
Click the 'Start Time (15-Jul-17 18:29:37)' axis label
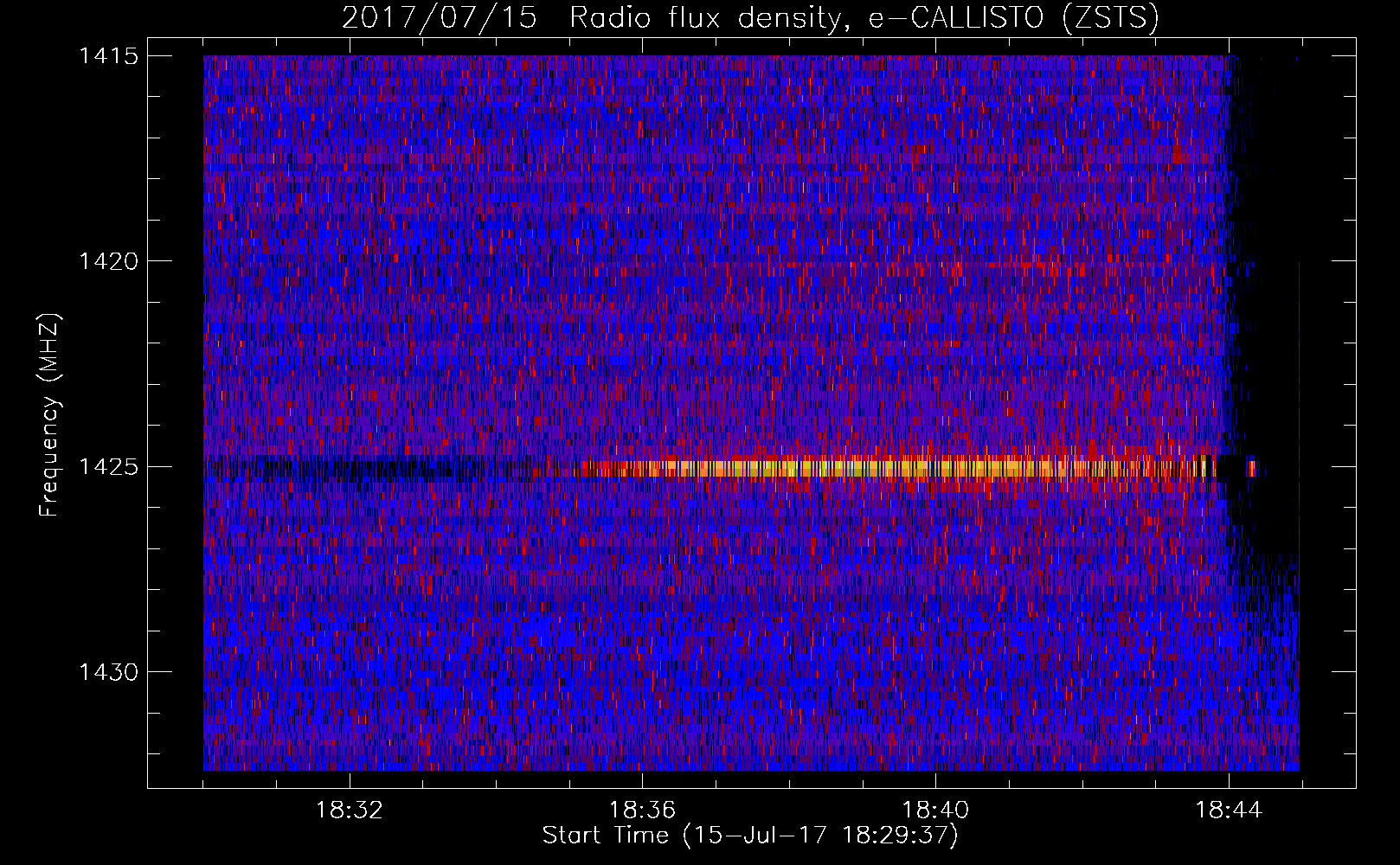coord(750,836)
